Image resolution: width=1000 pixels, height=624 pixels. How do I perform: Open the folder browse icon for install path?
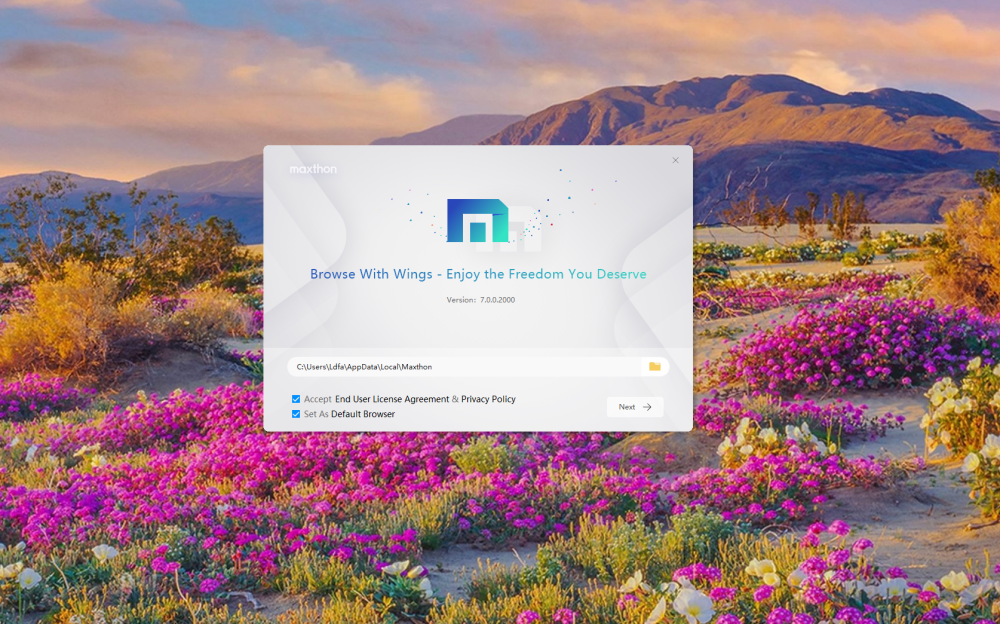pyautogui.click(x=654, y=367)
